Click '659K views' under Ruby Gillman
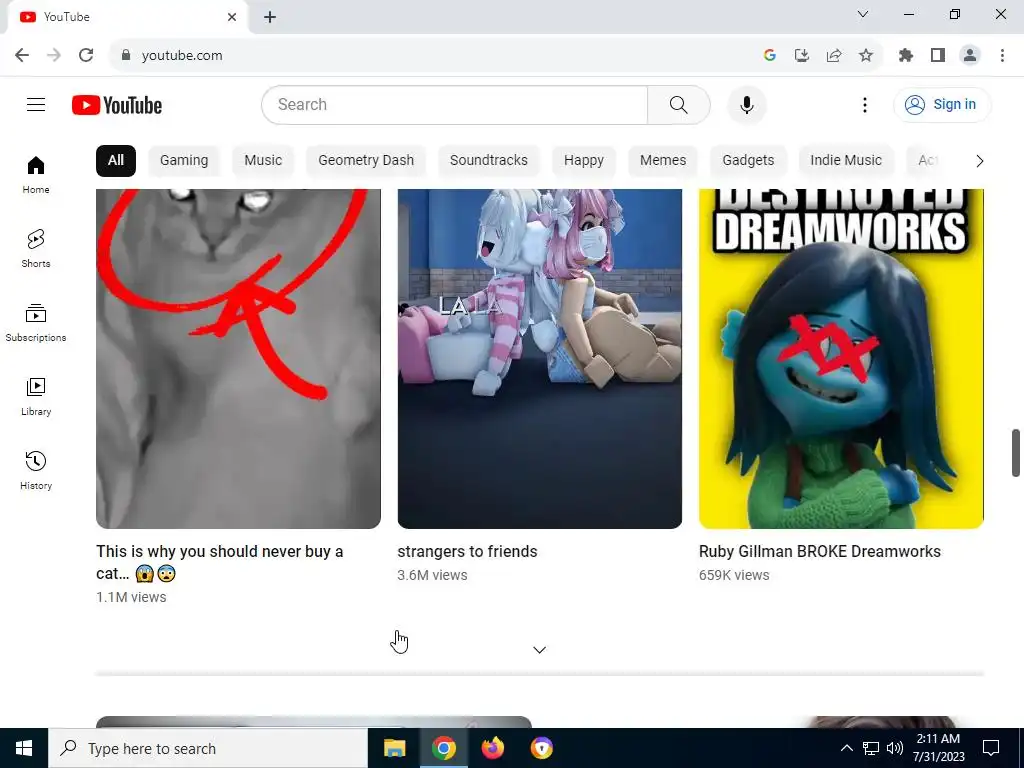 click(x=734, y=575)
